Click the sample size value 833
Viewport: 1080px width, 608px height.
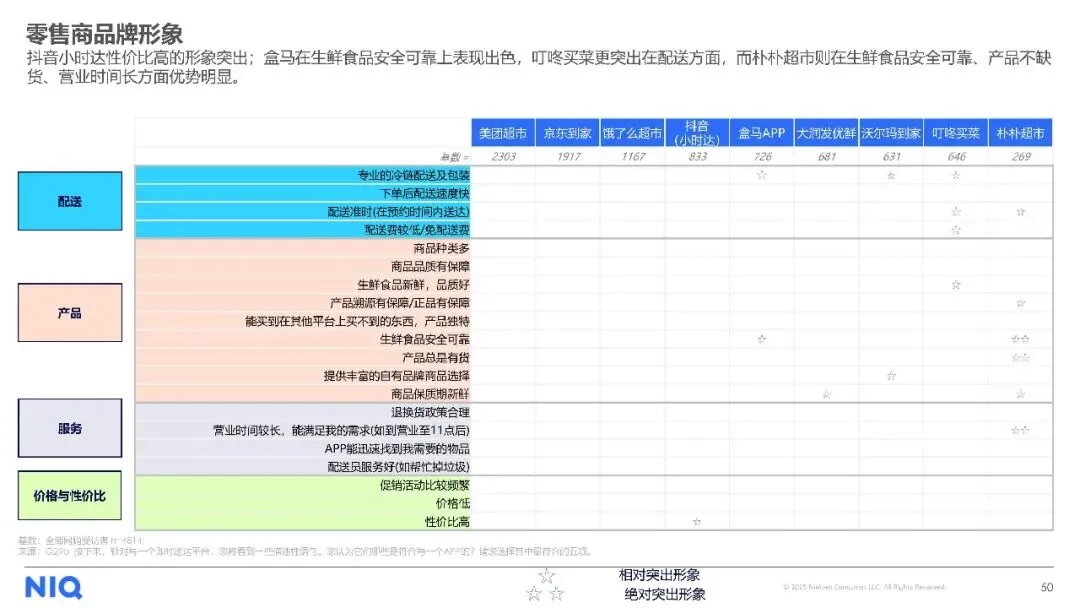[x=698, y=156]
